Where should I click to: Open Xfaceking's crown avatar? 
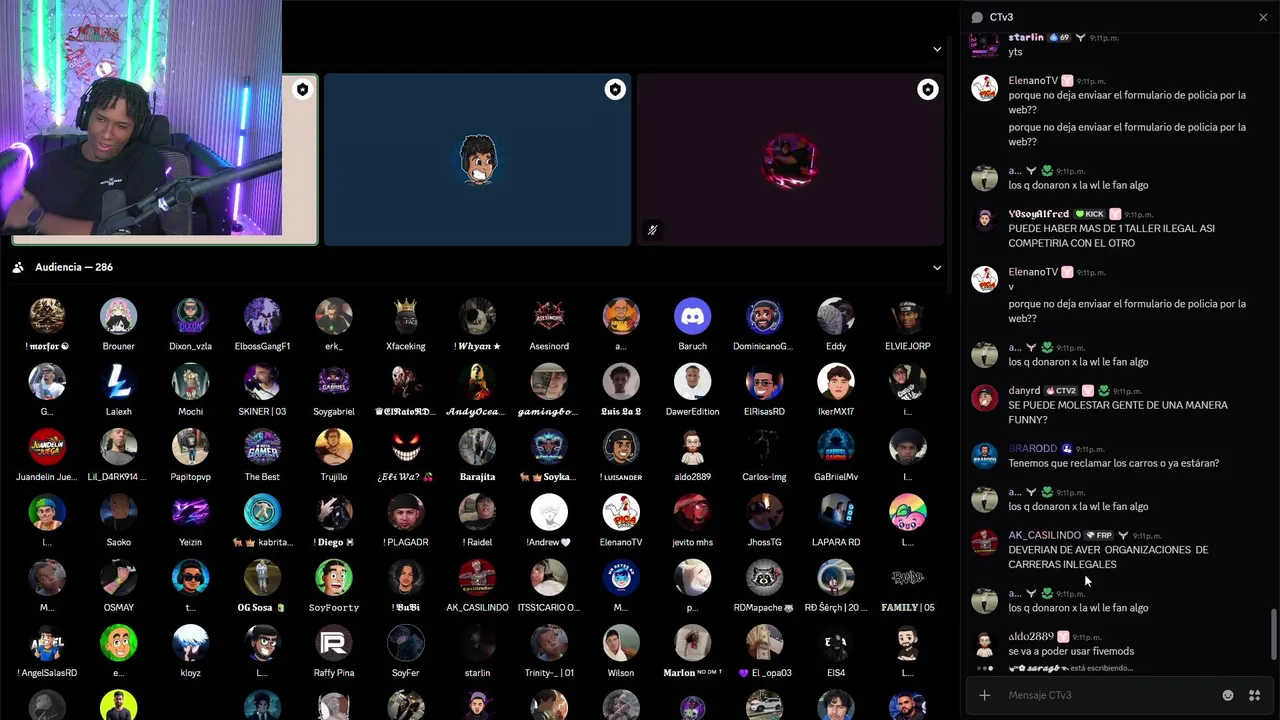point(405,316)
